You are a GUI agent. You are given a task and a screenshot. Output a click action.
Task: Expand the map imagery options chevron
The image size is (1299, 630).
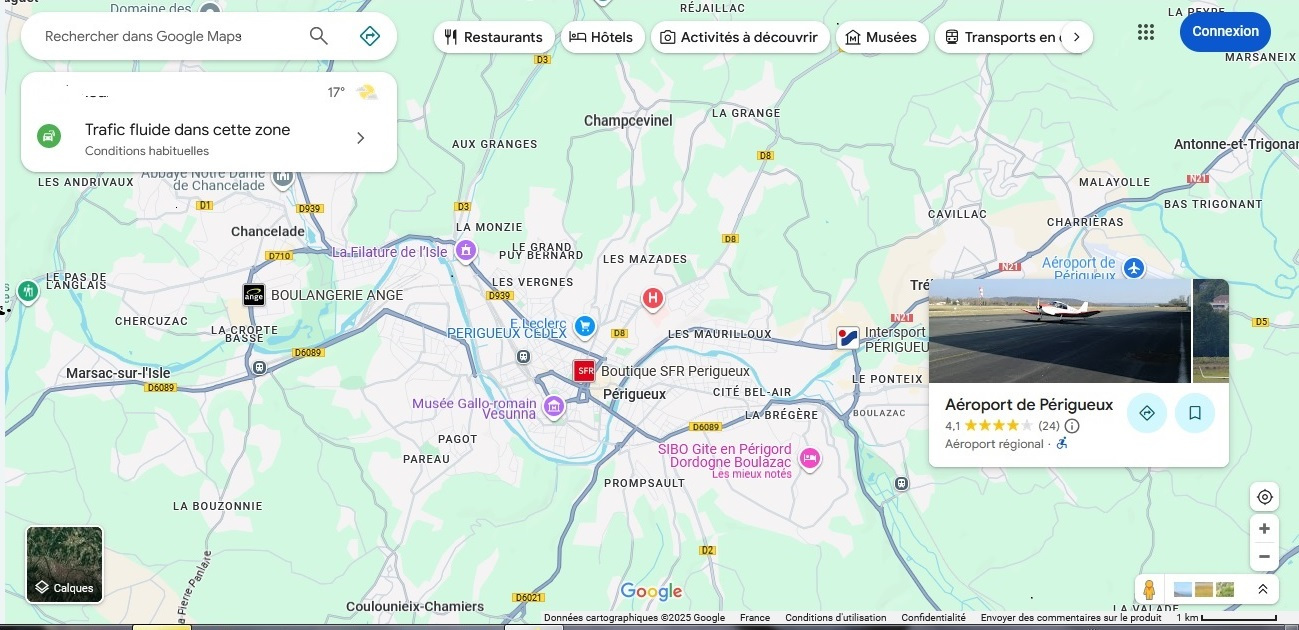(1262, 589)
